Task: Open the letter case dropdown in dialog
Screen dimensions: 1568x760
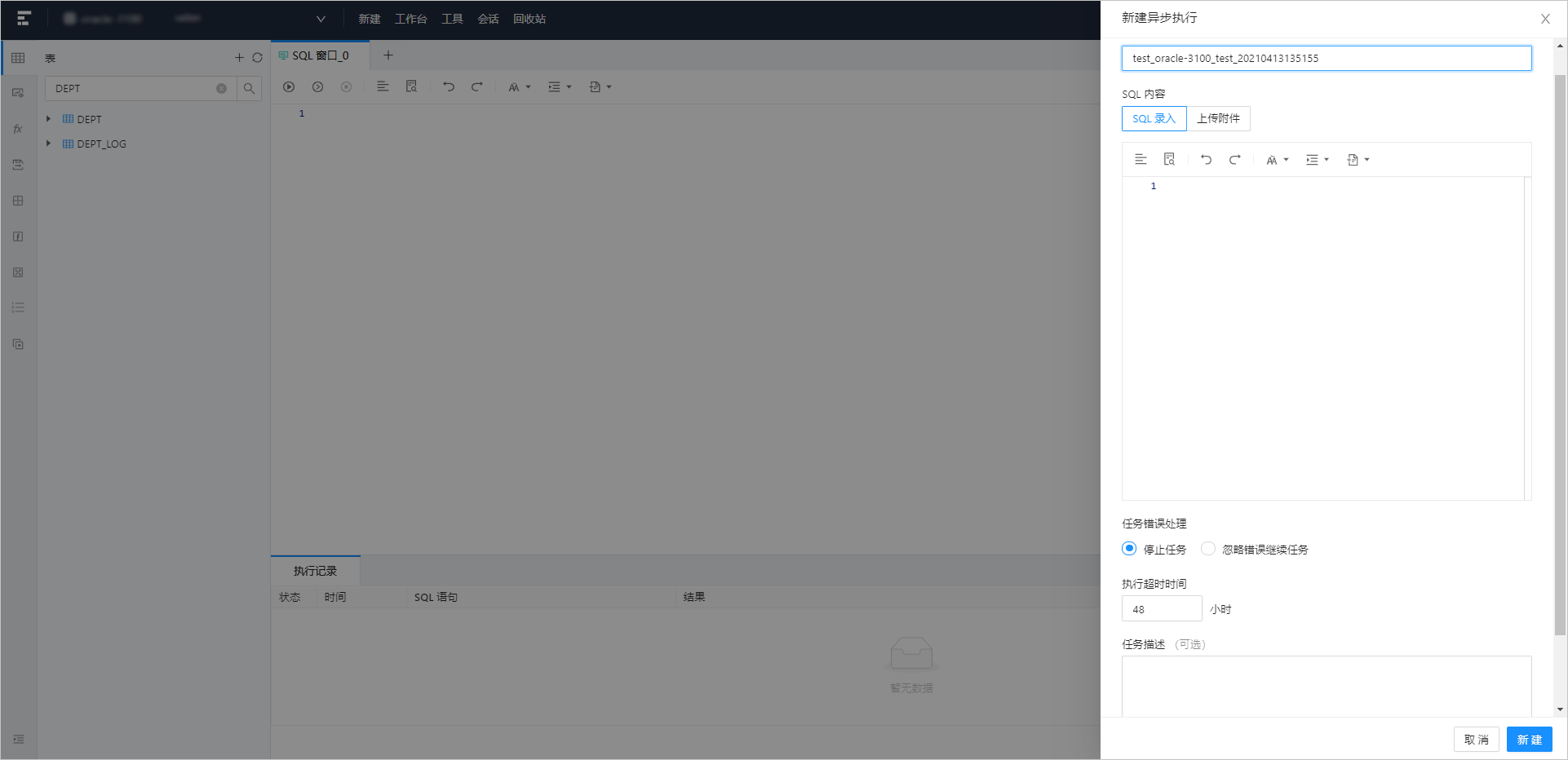Action: point(1277,160)
